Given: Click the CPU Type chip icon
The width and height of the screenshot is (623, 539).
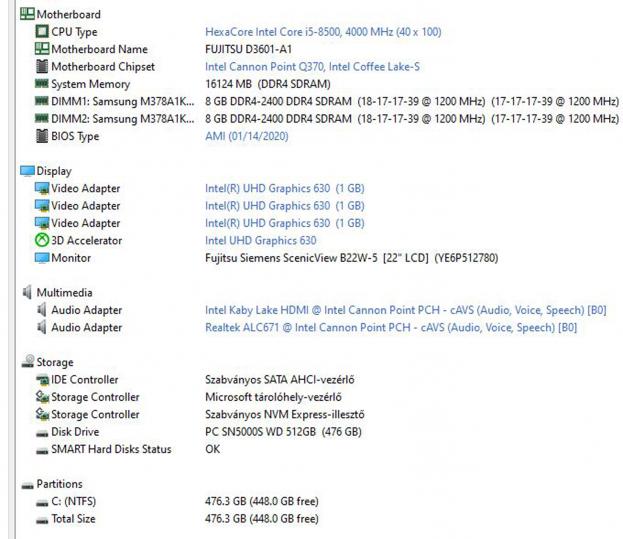Looking at the screenshot, I should tap(42, 31).
